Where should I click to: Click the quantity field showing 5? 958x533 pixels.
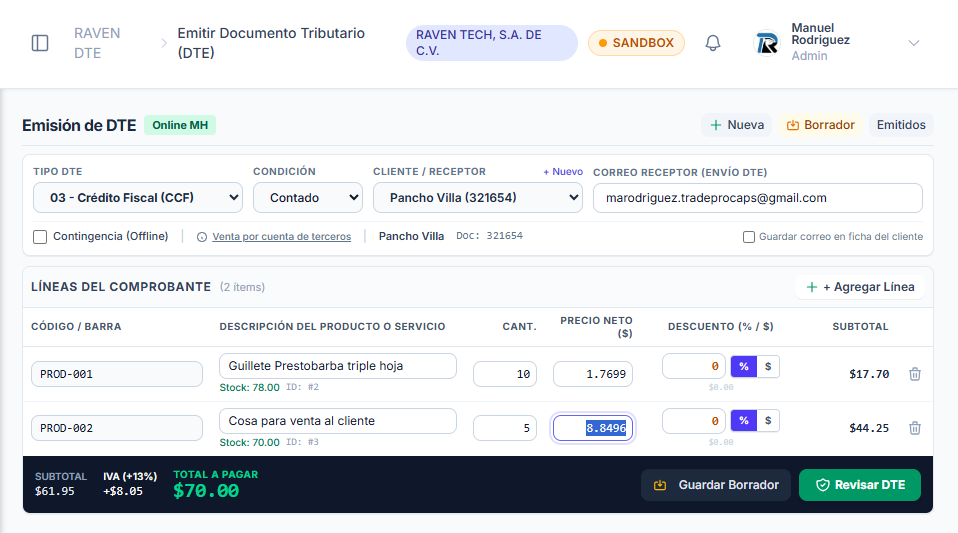[505, 428]
